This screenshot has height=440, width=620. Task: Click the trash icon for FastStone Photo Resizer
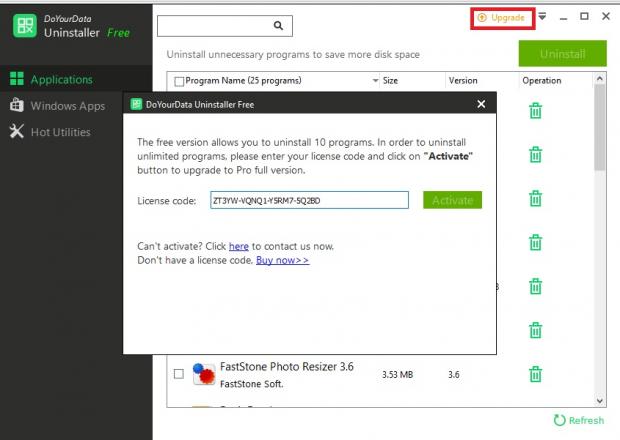535,374
